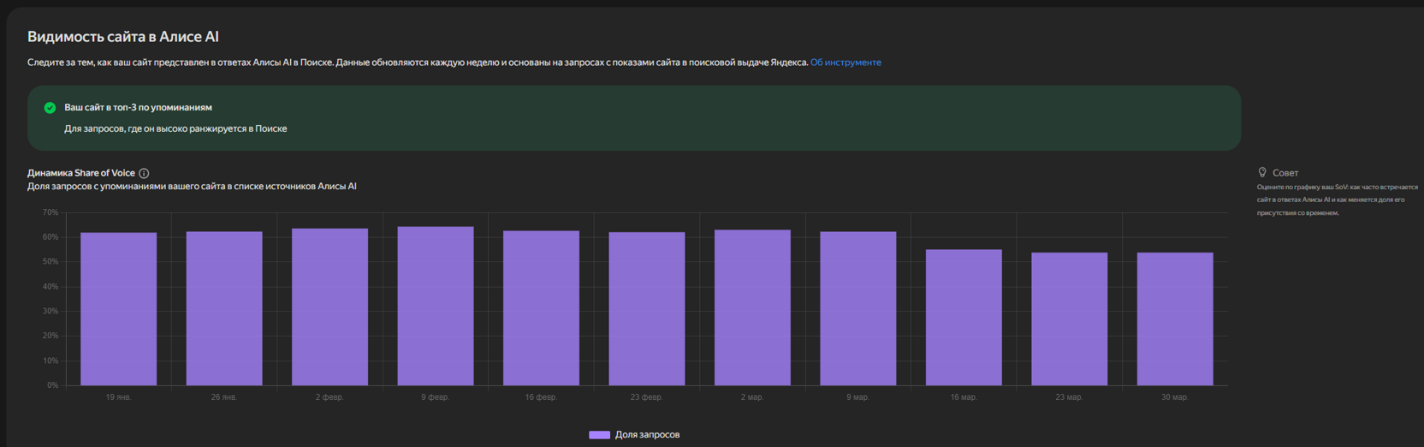Click the 23 февр. bar
1424x447 pixels.
[647, 309]
